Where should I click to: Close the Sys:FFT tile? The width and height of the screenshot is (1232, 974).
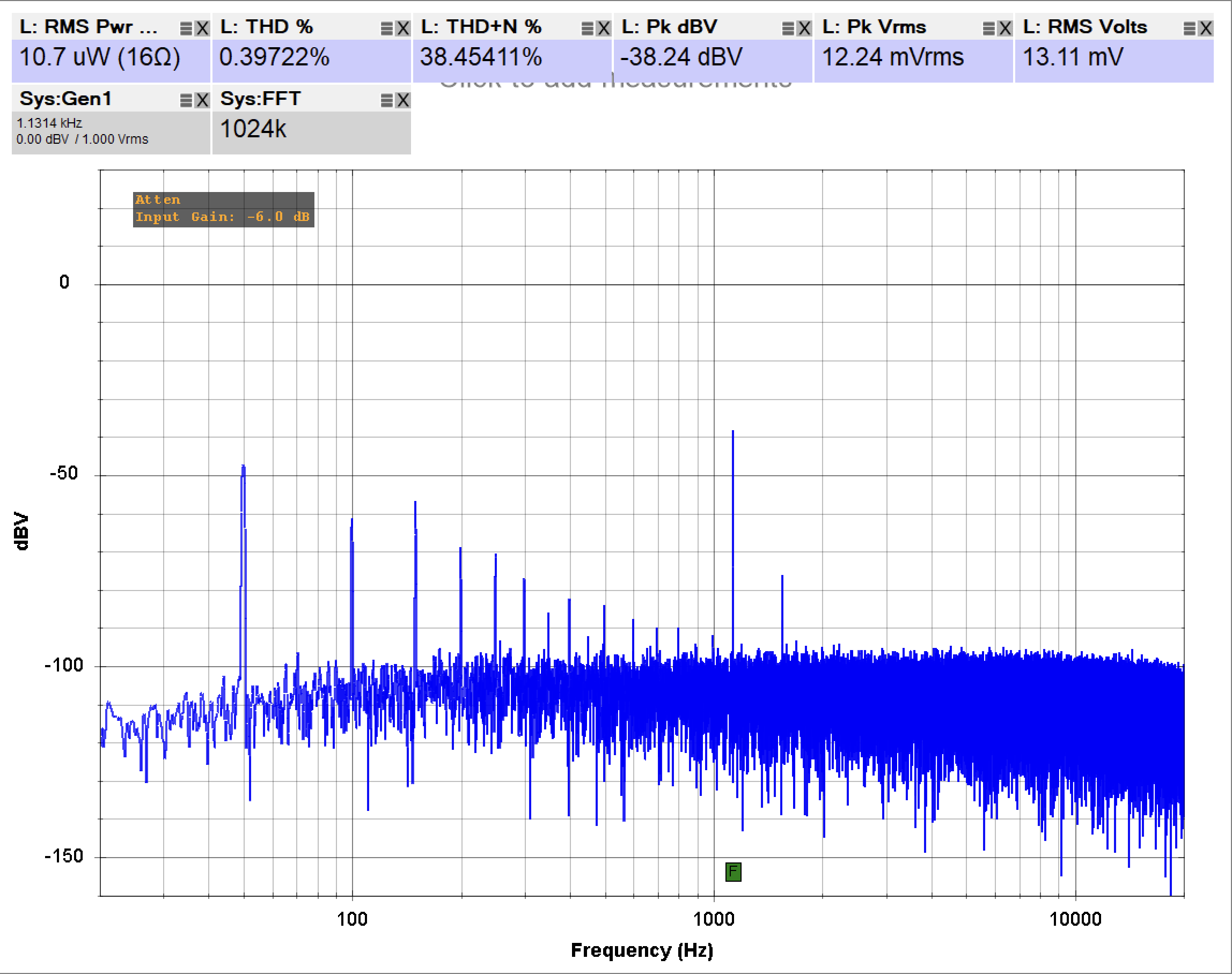[404, 100]
